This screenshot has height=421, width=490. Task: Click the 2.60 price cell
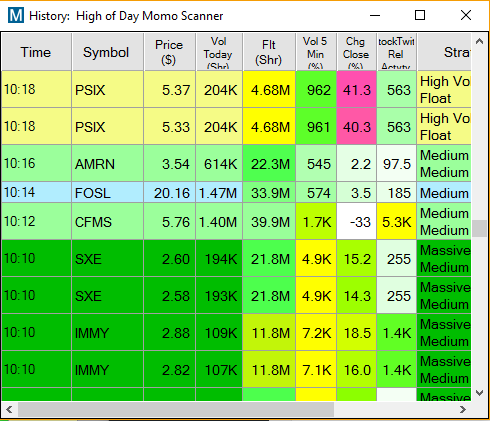point(170,259)
